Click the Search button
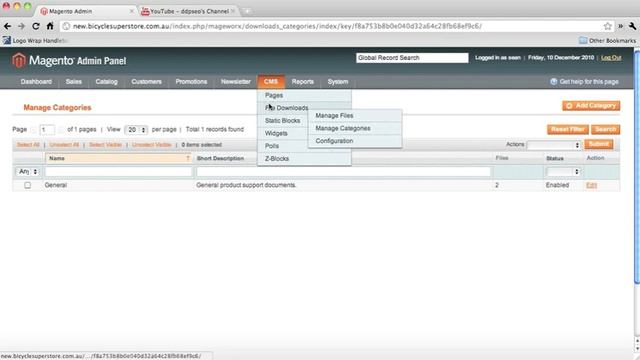The height and width of the screenshot is (360, 640). pyautogui.click(x=605, y=129)
